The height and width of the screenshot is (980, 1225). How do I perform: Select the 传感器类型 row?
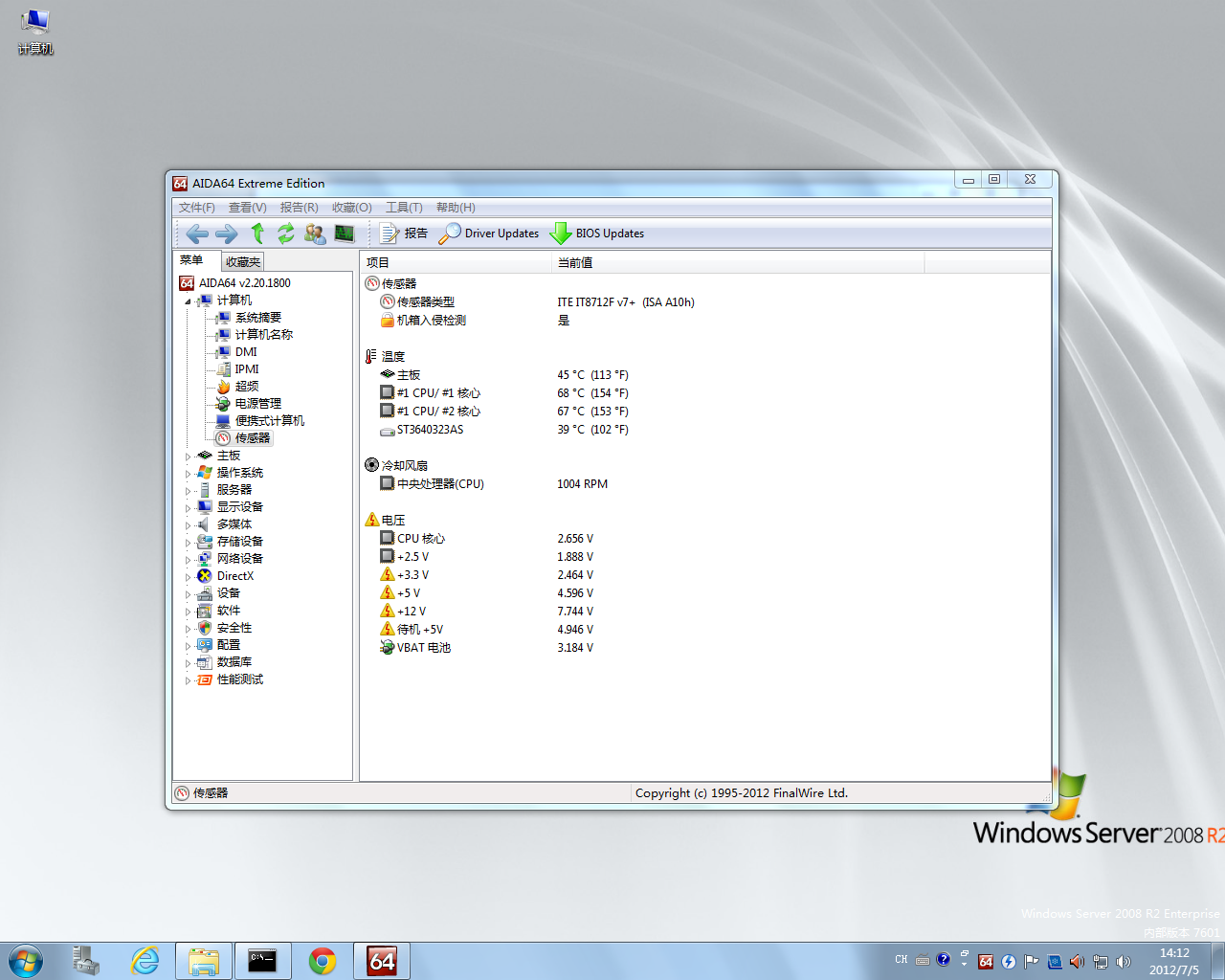point(705,302)
